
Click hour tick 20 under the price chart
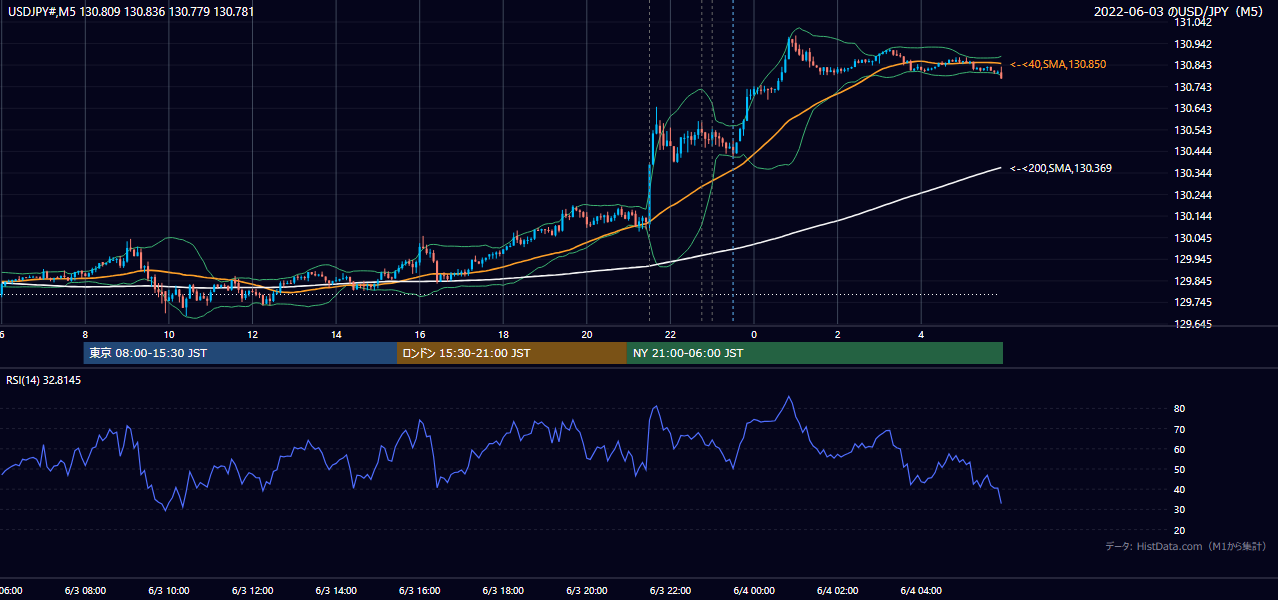pyautogui.click(x=587, y=334)
